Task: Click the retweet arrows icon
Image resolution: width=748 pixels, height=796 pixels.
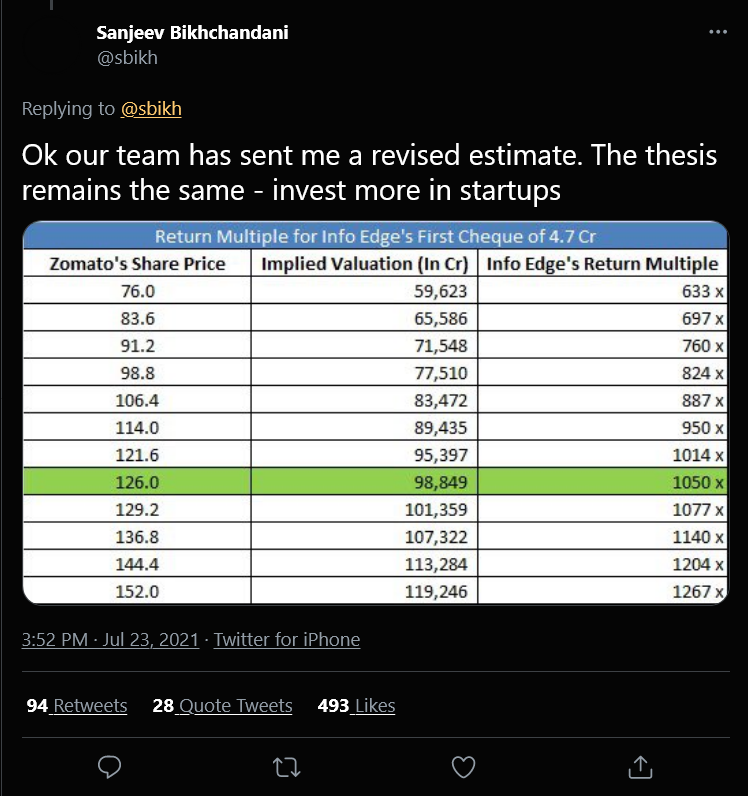Action: (287, 767)
